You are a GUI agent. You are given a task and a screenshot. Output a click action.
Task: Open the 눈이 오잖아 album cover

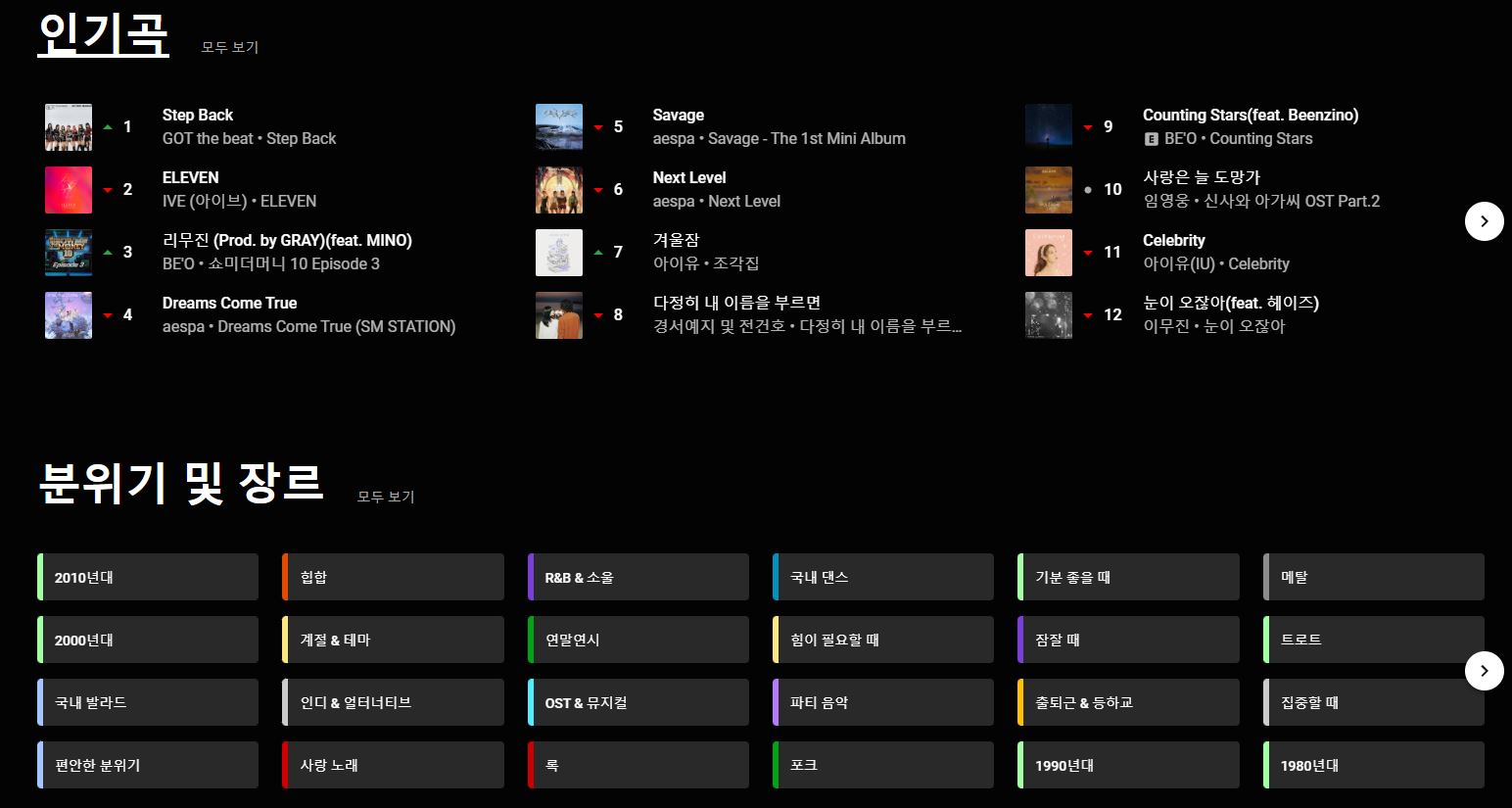[1049, 315]
